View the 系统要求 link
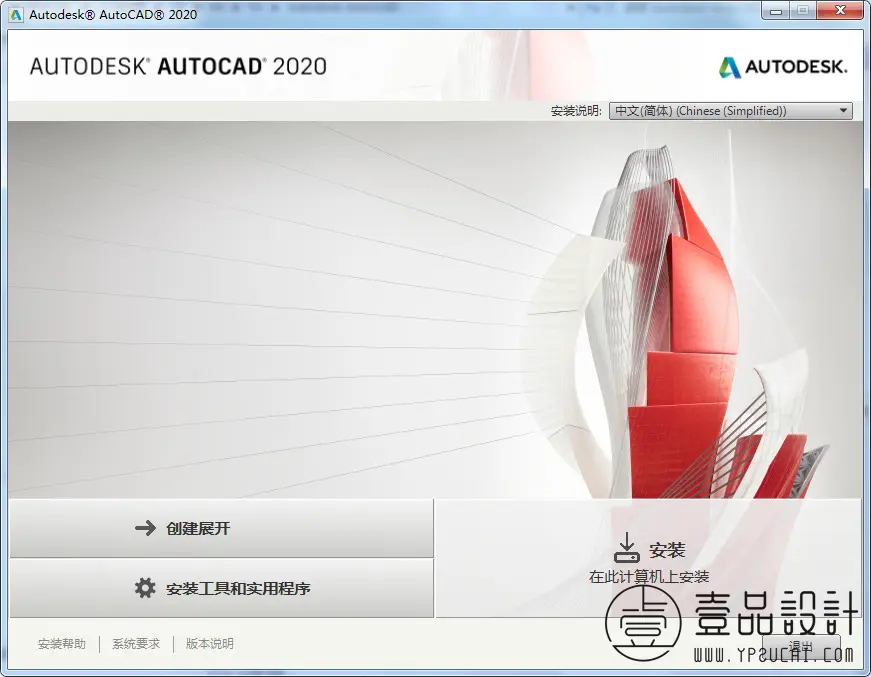 point(136,644)
